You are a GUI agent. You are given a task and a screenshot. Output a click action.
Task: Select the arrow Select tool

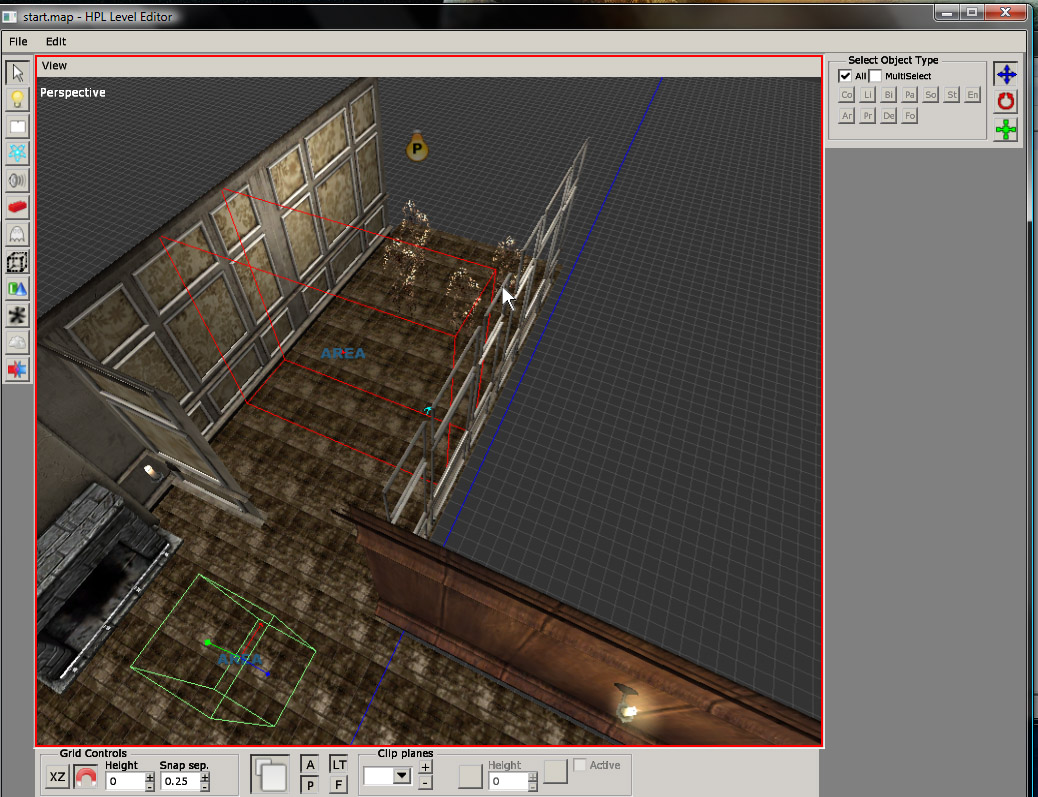pos(17,73)
